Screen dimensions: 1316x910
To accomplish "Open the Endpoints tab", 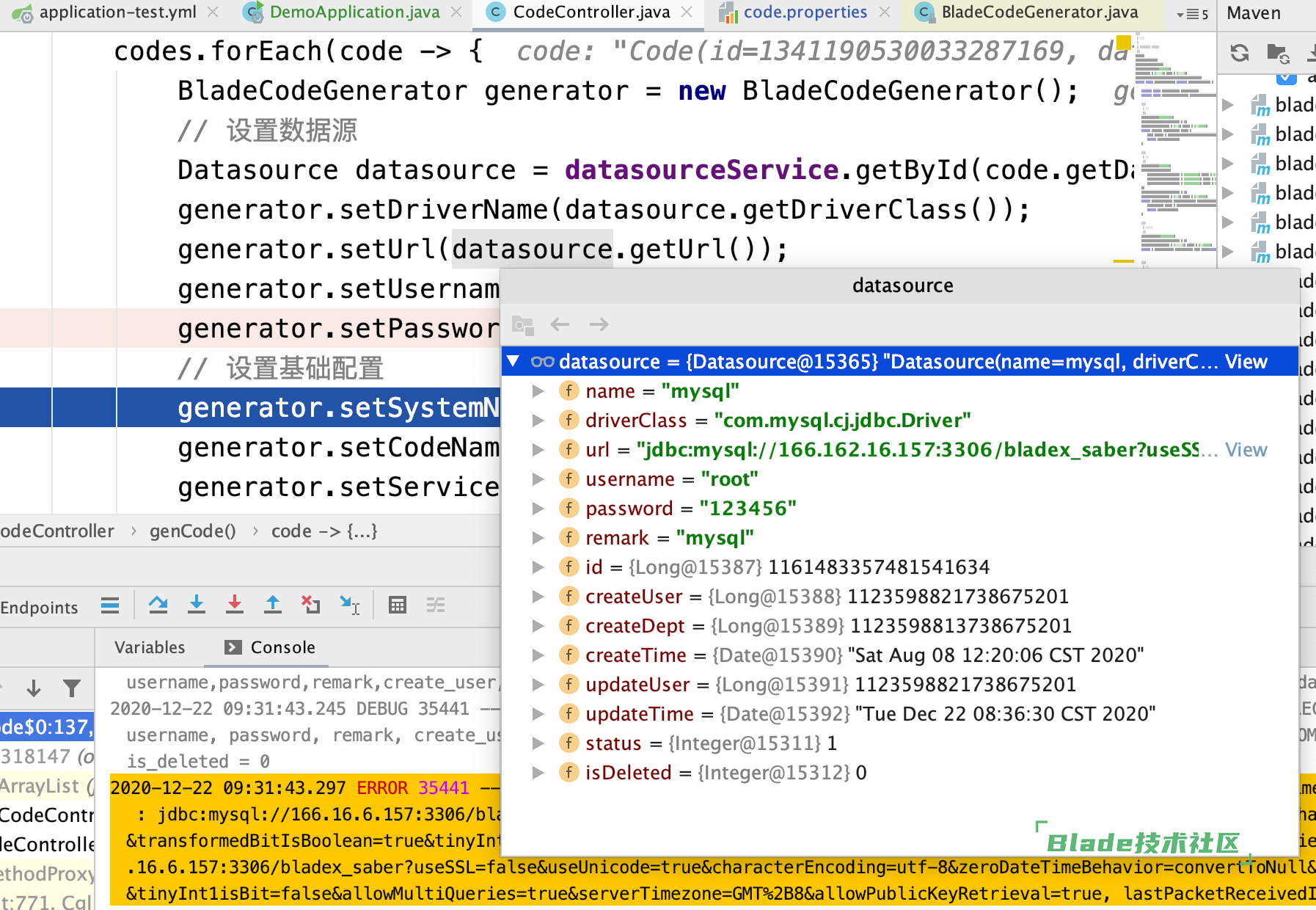I will coord(40,608).
